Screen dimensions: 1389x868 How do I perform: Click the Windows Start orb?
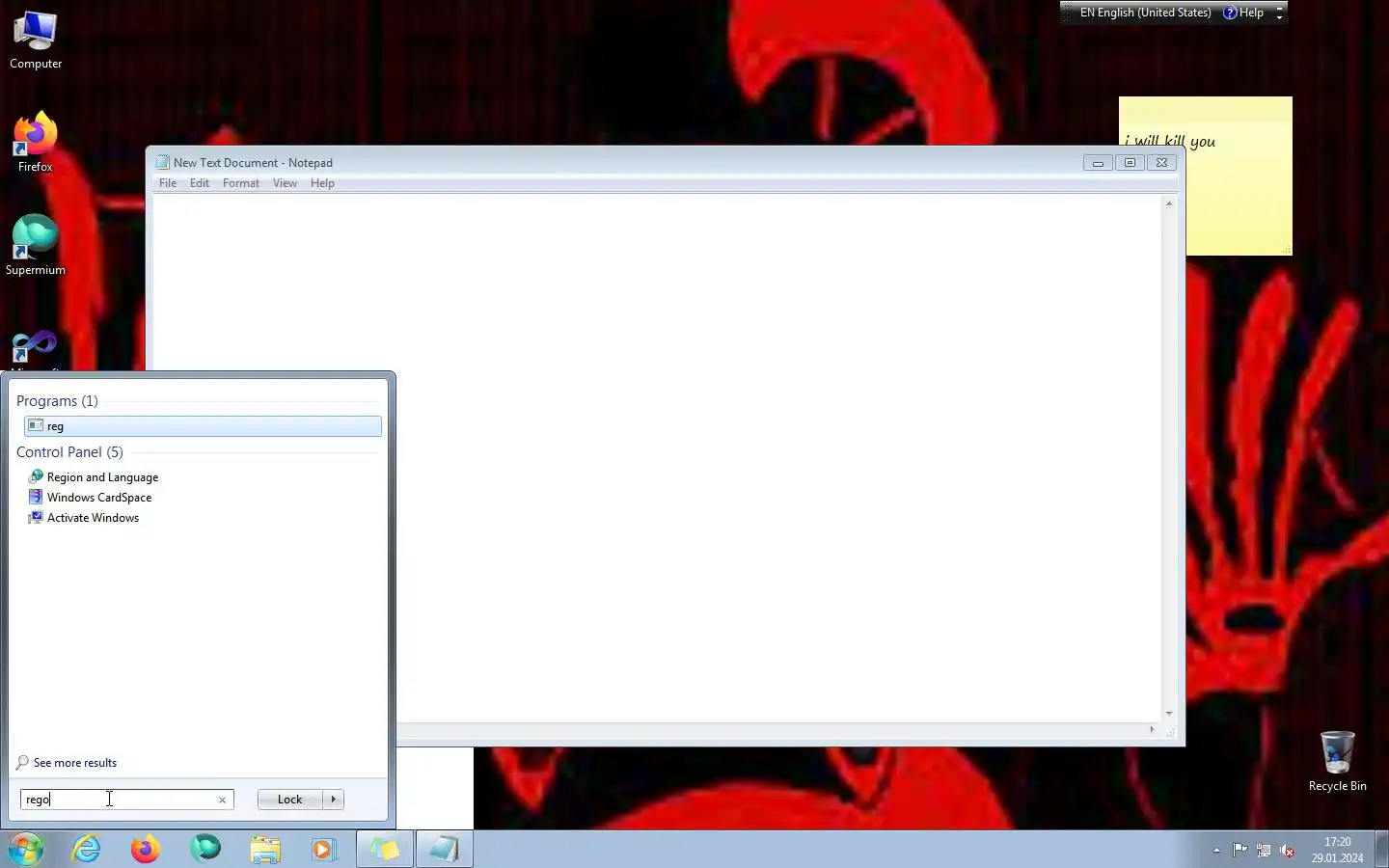click(x=26, y=849)
